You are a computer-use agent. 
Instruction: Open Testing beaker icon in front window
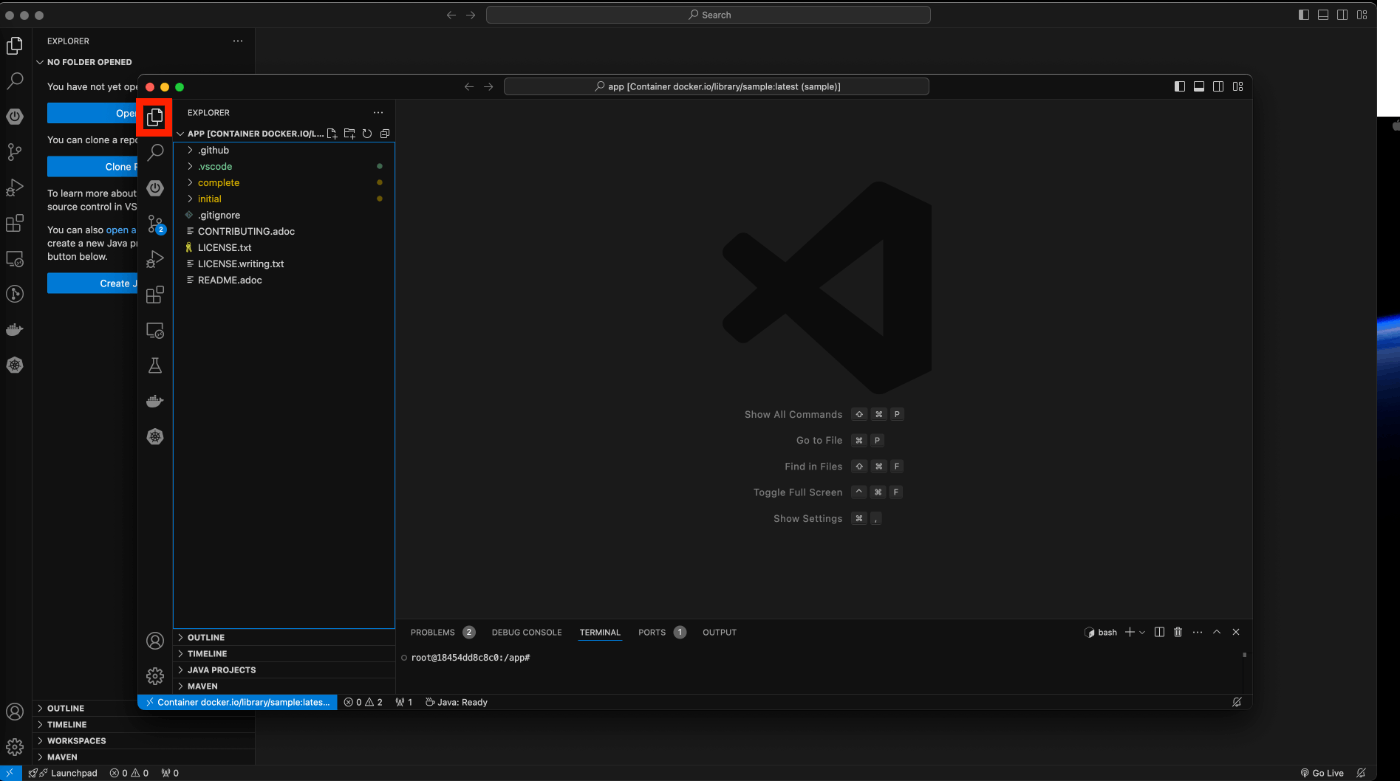[x=155, y=366]
